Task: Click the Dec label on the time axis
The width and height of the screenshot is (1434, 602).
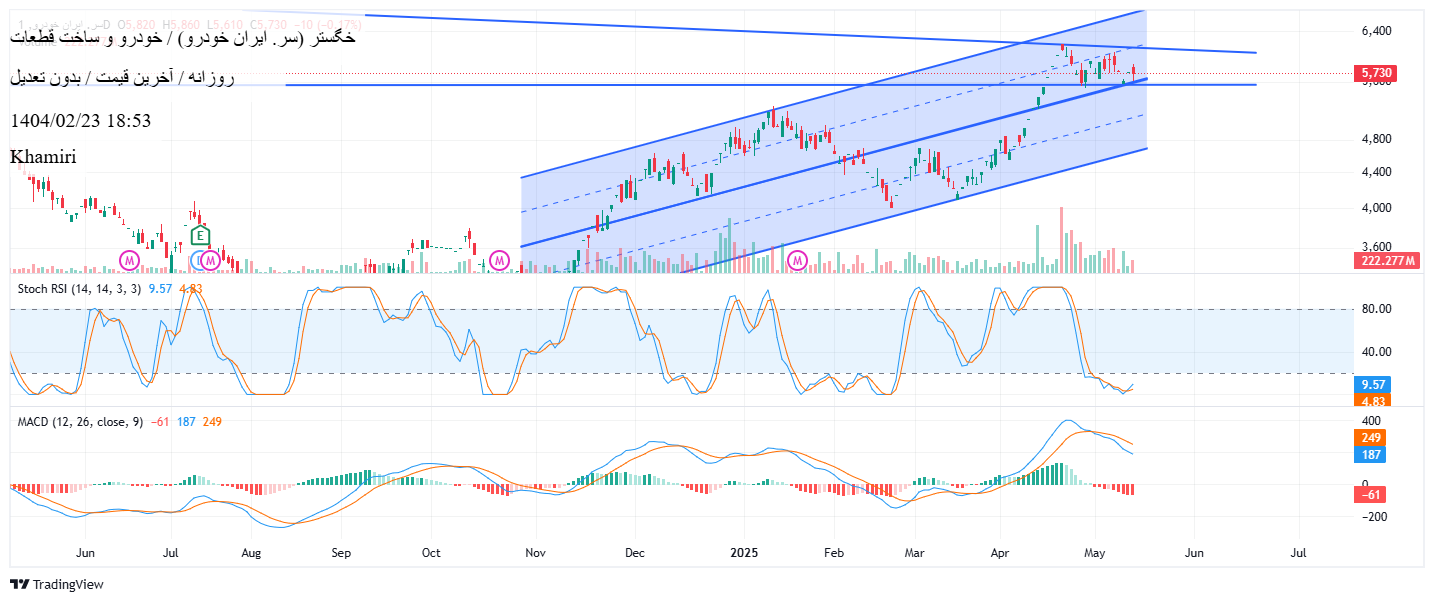Action: point(634,552)
